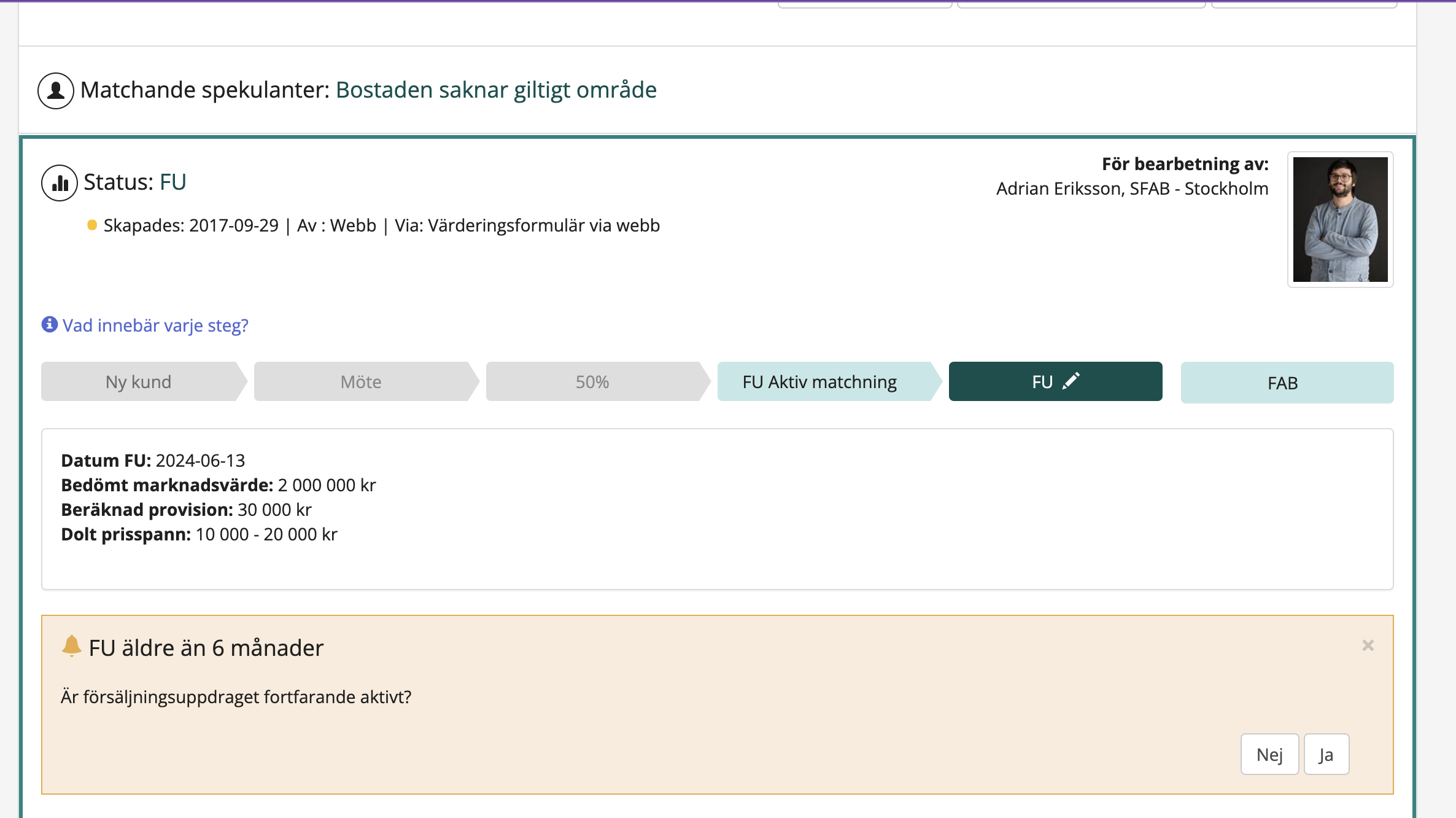This screenshot has width=1456, height=818.
Task: Click the active FU pipeline step
Action: (1042, 382)
